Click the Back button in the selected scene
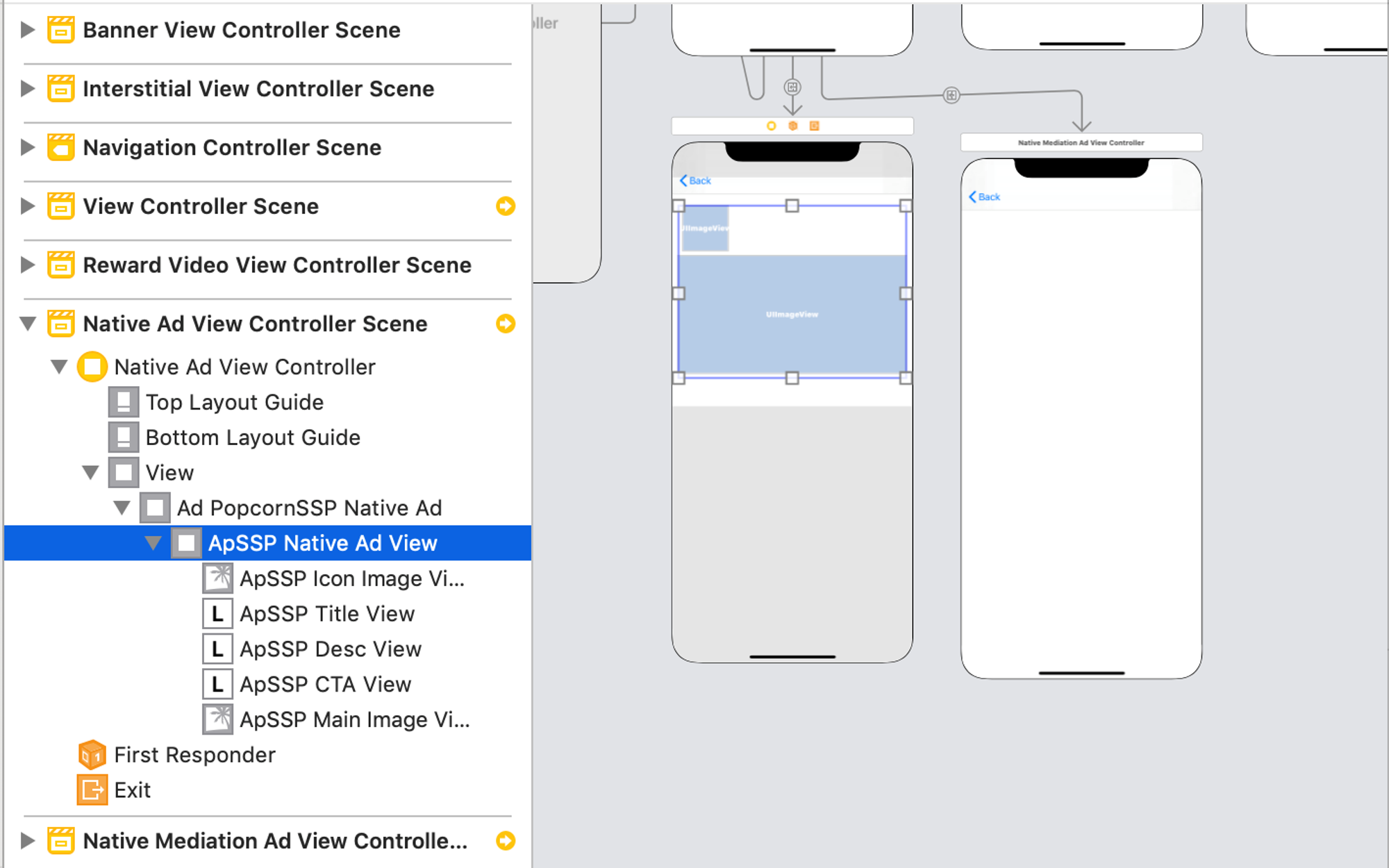The width and height of the screenshot is (1389, 868). coord(695,181)
